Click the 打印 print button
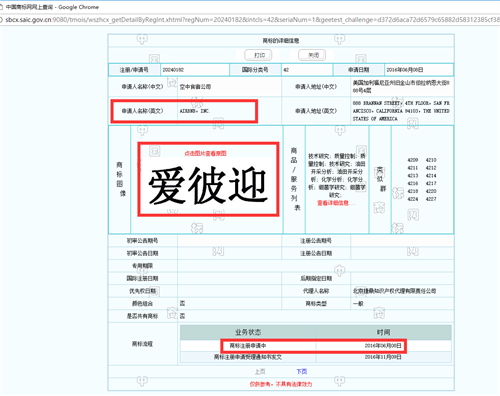The width and height of the screenshot is (500, 396). [x=258, y=55]
